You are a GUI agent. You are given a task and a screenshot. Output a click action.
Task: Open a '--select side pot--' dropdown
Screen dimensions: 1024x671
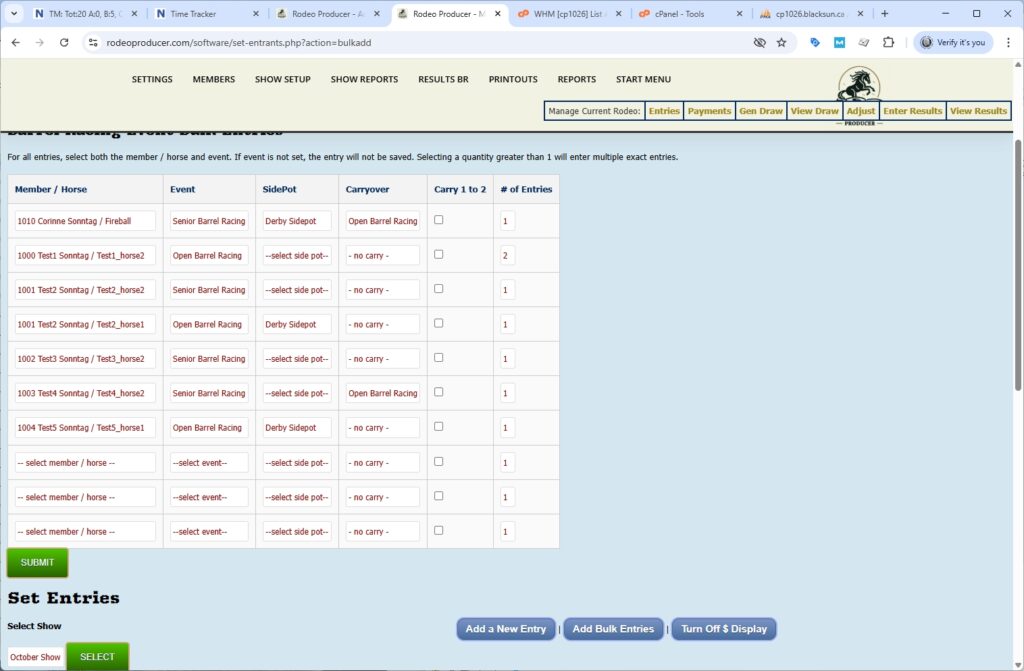pos(297,255)
